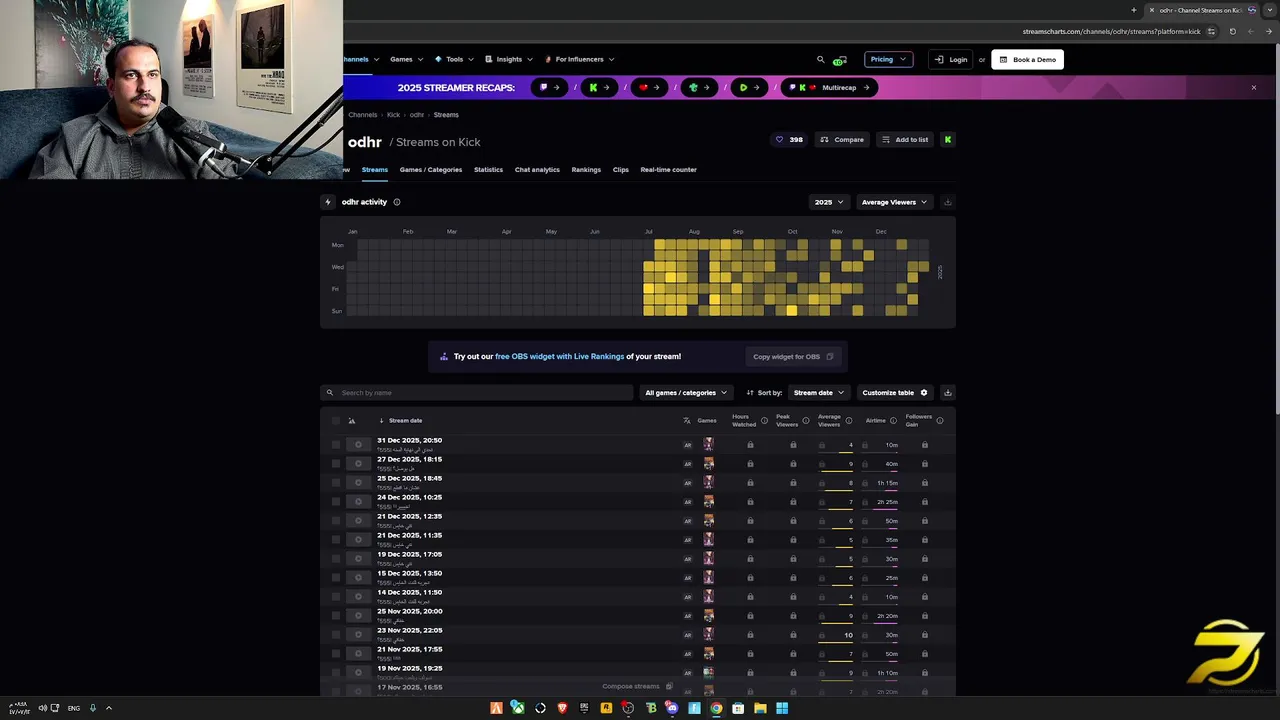Open the live streams icon with badge
The image size is (1280, 720).
(840, 60)
